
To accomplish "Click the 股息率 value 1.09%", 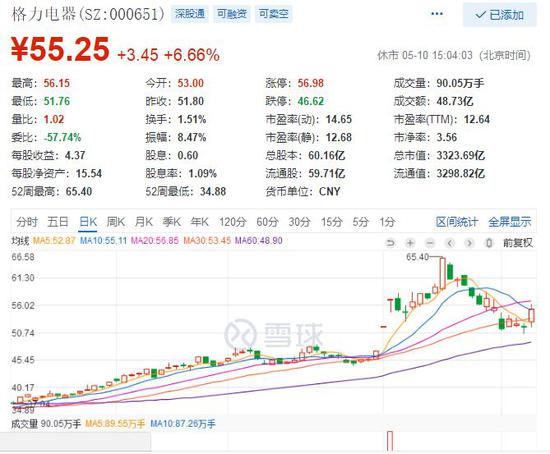I will click(x=202, y=173).
